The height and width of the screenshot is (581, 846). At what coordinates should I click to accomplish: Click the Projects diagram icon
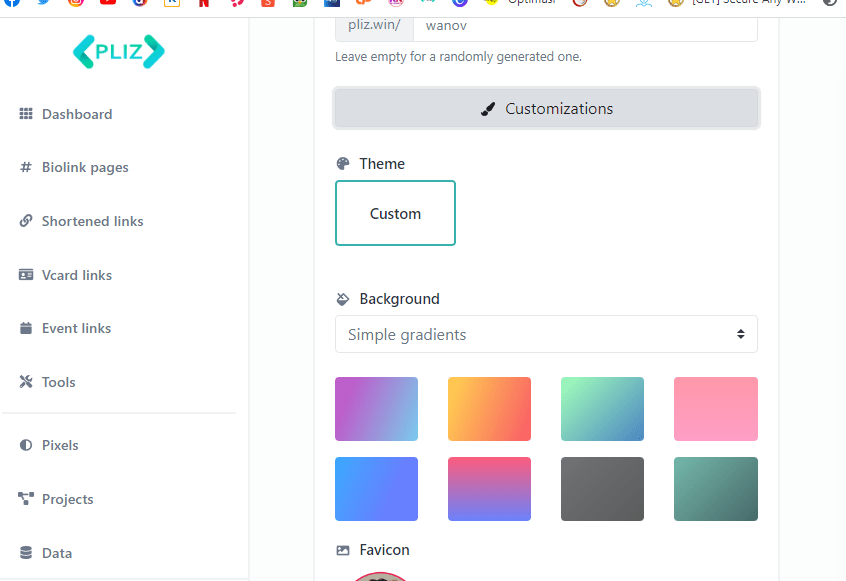click(26, 499)
